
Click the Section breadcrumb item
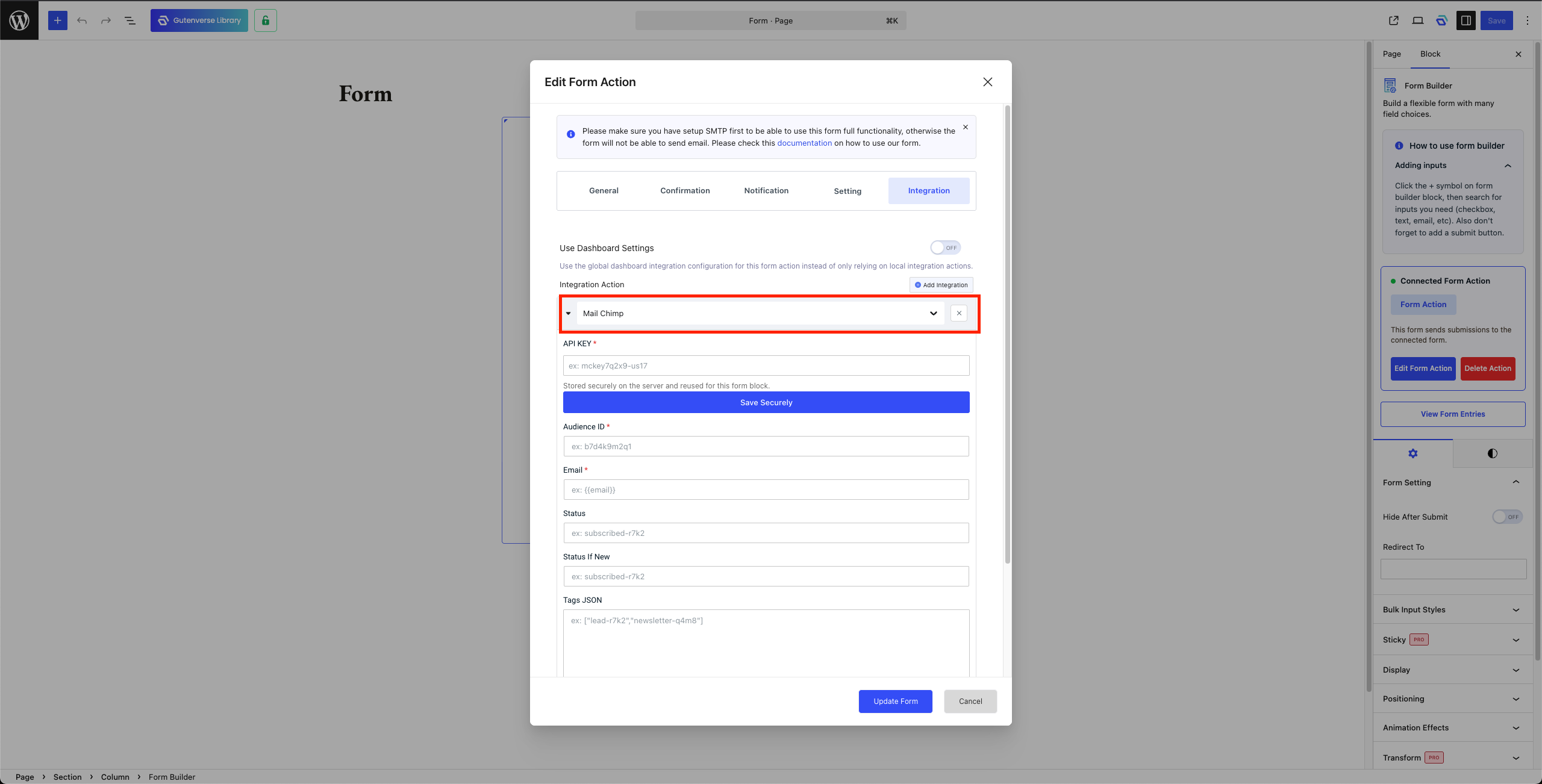click(x=67, y=777)
